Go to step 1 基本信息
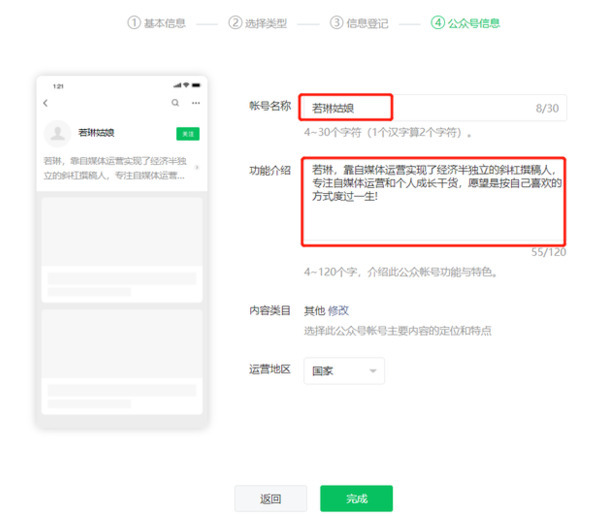This screenshot has height=518, width=612. pos(157,23)
